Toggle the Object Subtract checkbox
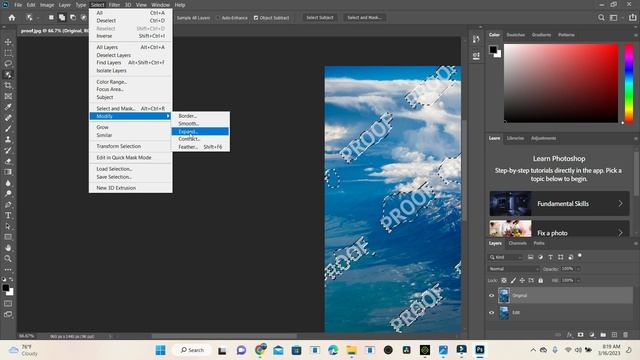This screenshot has height=360, width=640. [256, 18]
